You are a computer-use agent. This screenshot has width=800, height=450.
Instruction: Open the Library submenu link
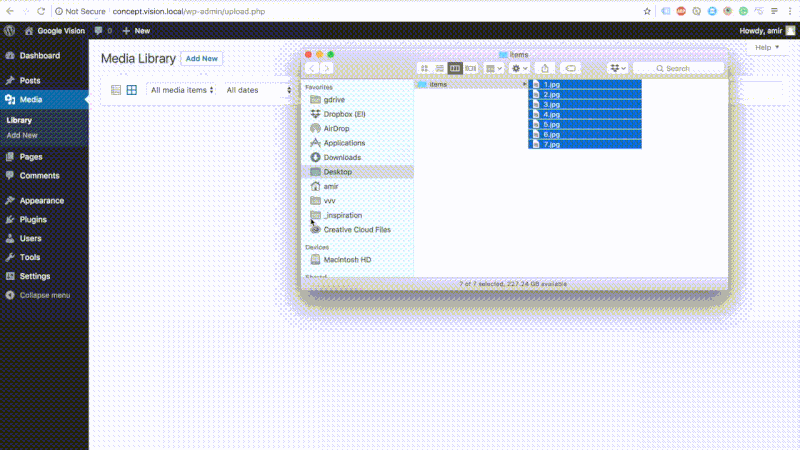19,120
